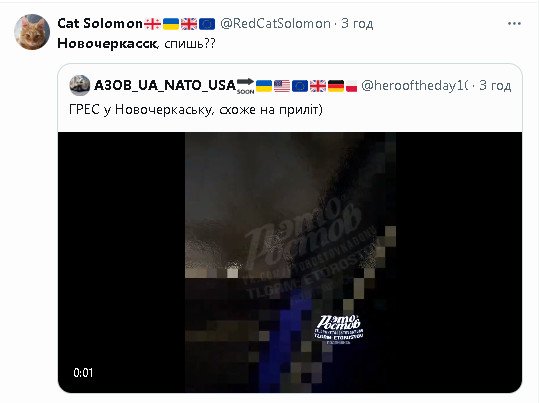This screenshot has height=403, width=539.
Task: Click the quoted tweet's 3 год timestamp
Action: tap(495, 85)
